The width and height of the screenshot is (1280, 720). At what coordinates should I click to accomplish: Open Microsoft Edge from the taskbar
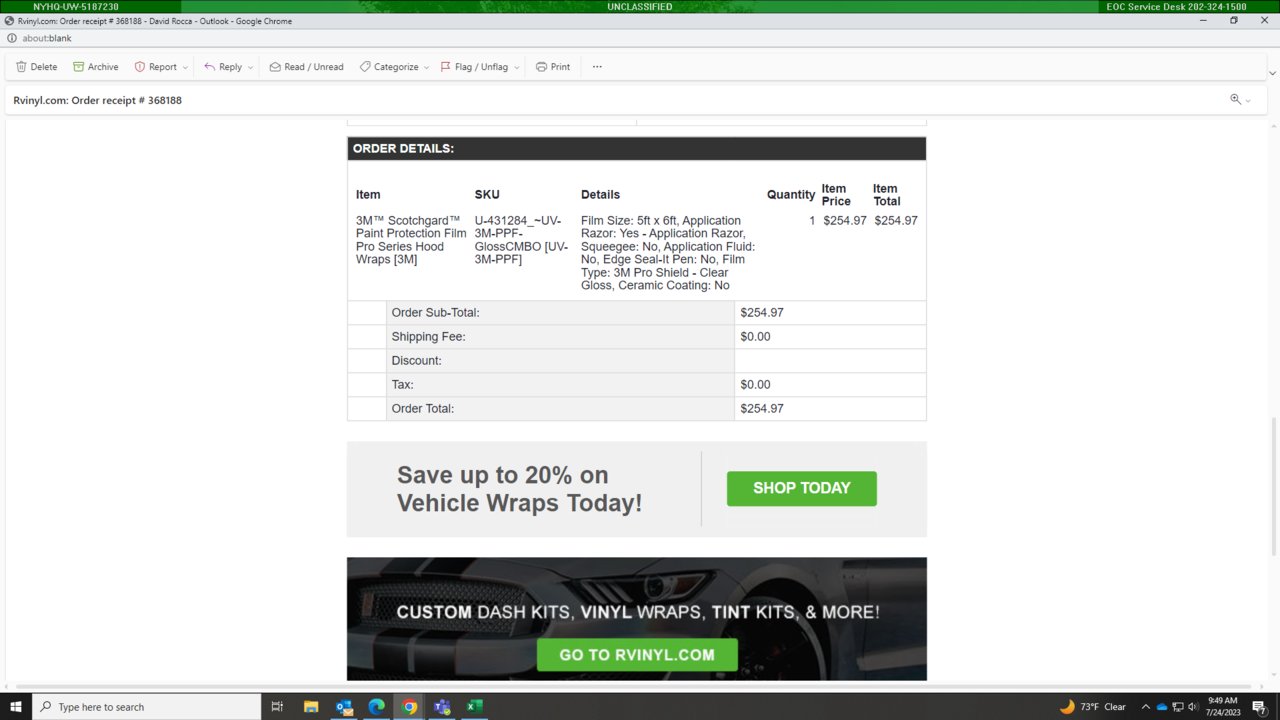[x=376, y=707]
